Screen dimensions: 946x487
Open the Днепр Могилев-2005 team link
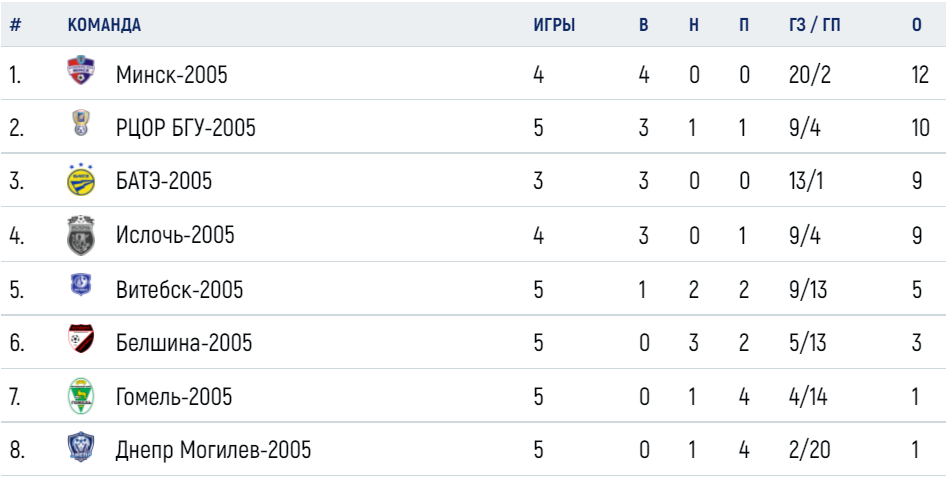point(214,450)
